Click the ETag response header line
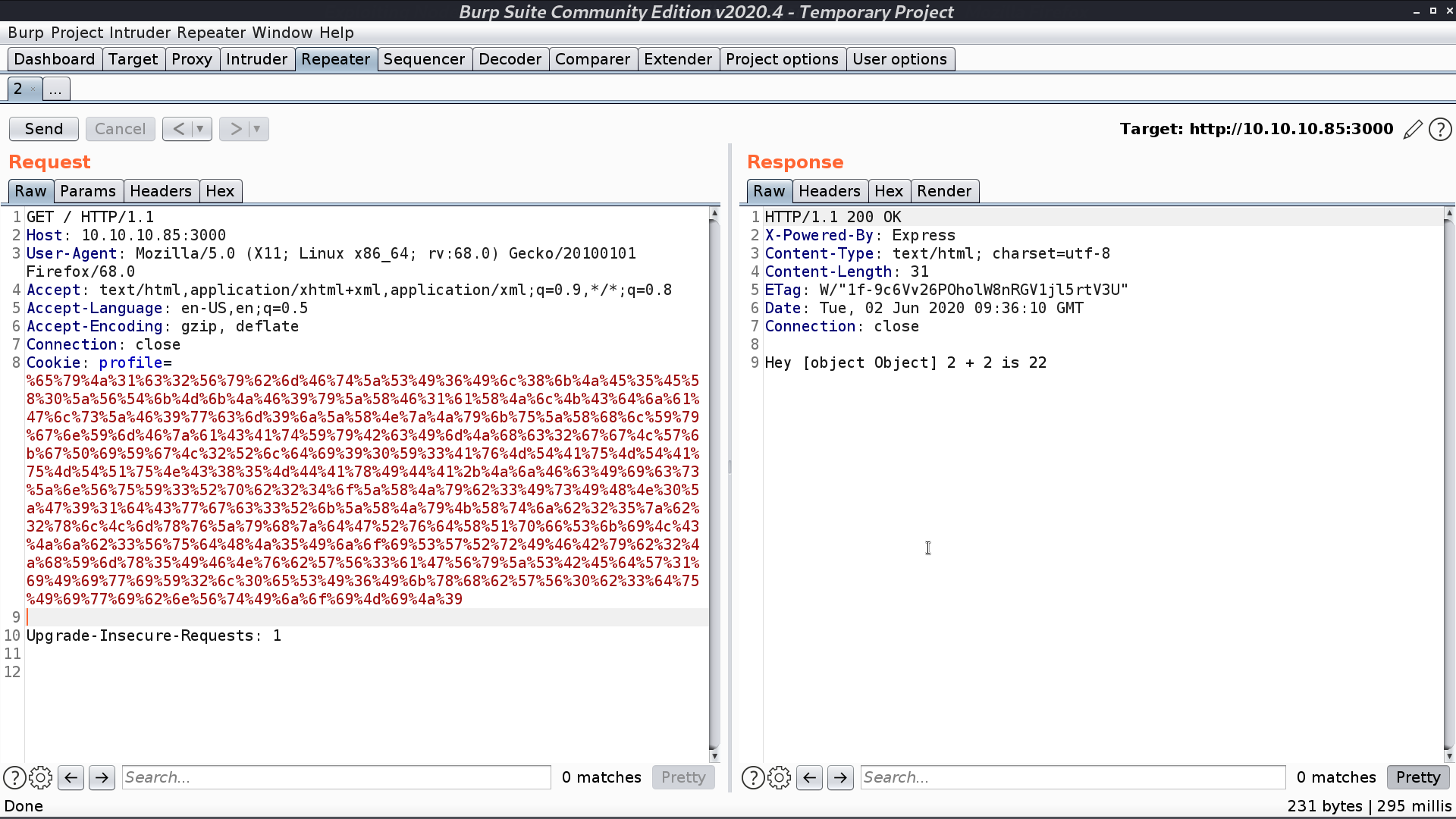Image resolution: width=1456 pixels, height=819 pixels. pyautogui.click(x=946, y=290)
